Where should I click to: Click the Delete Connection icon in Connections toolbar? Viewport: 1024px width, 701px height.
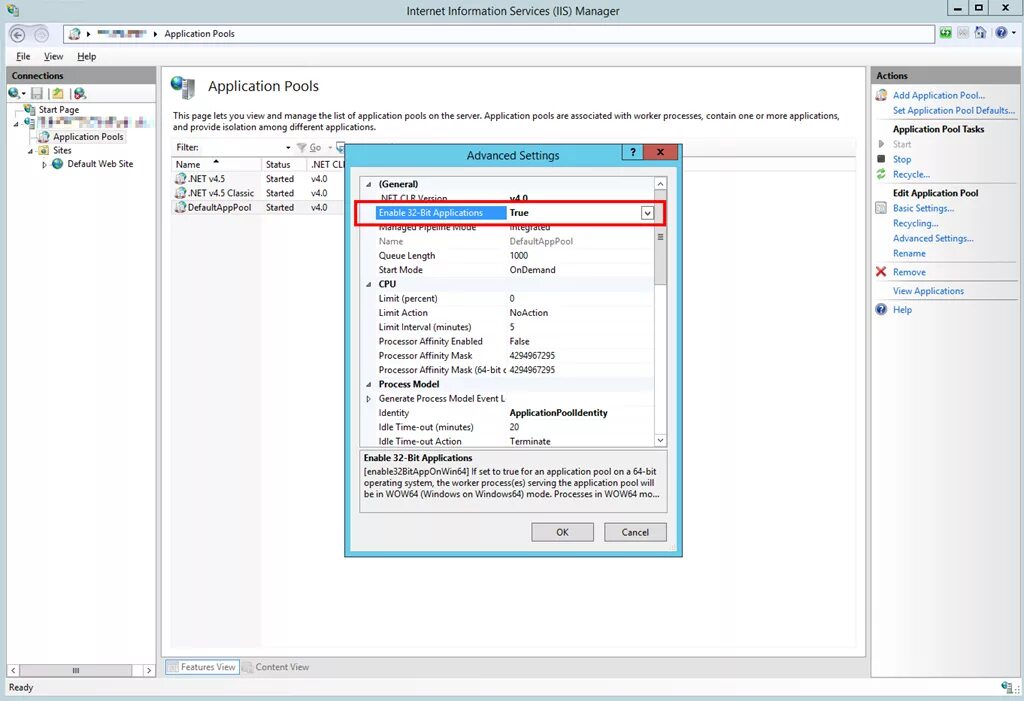(79, 93)
